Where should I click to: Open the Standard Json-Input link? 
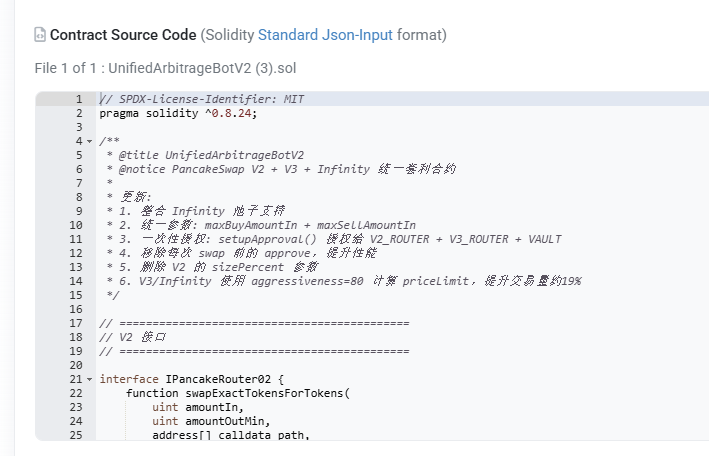tap(325, 35)
